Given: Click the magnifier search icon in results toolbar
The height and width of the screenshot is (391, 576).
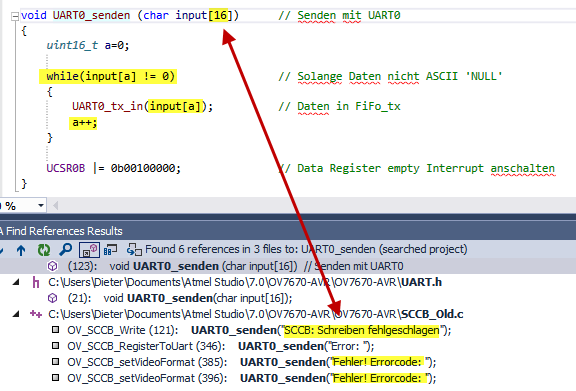Looking at the screenshot, I should 65,250.
